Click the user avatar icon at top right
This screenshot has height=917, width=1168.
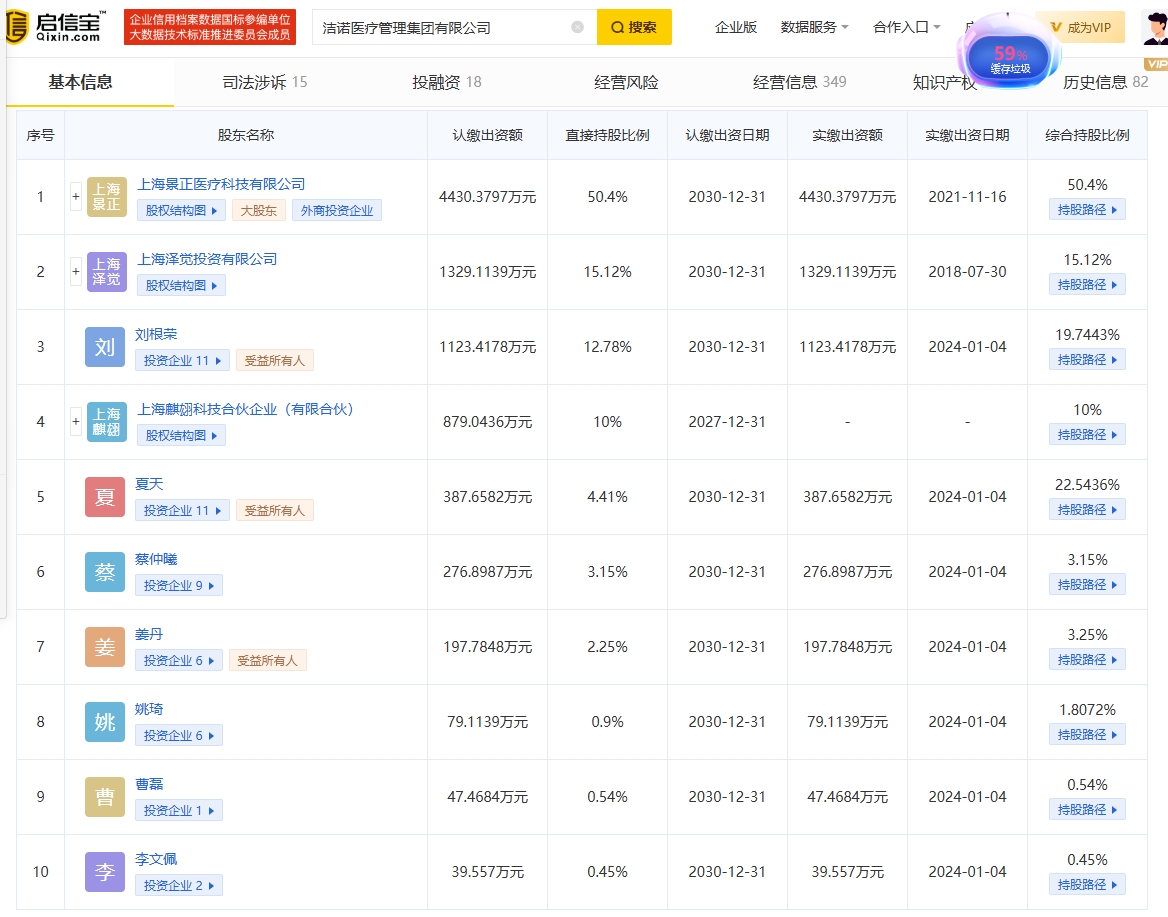click(1155, 28)
